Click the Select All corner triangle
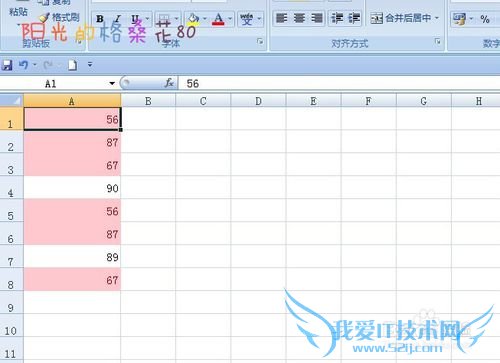This screenshot has width=500, height=363. (12, 101)
